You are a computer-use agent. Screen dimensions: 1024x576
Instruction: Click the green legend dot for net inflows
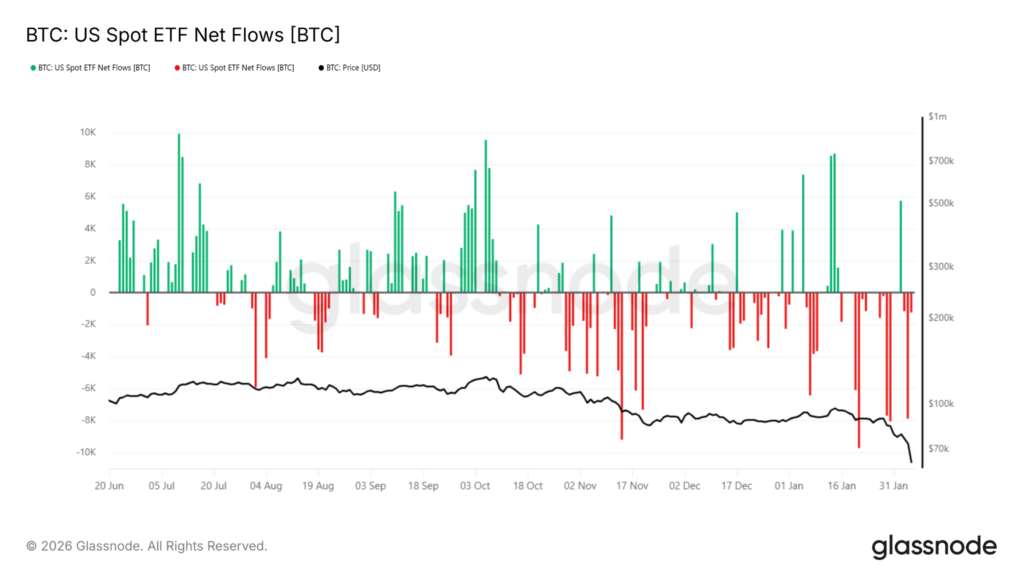click(x=33, y=68)
